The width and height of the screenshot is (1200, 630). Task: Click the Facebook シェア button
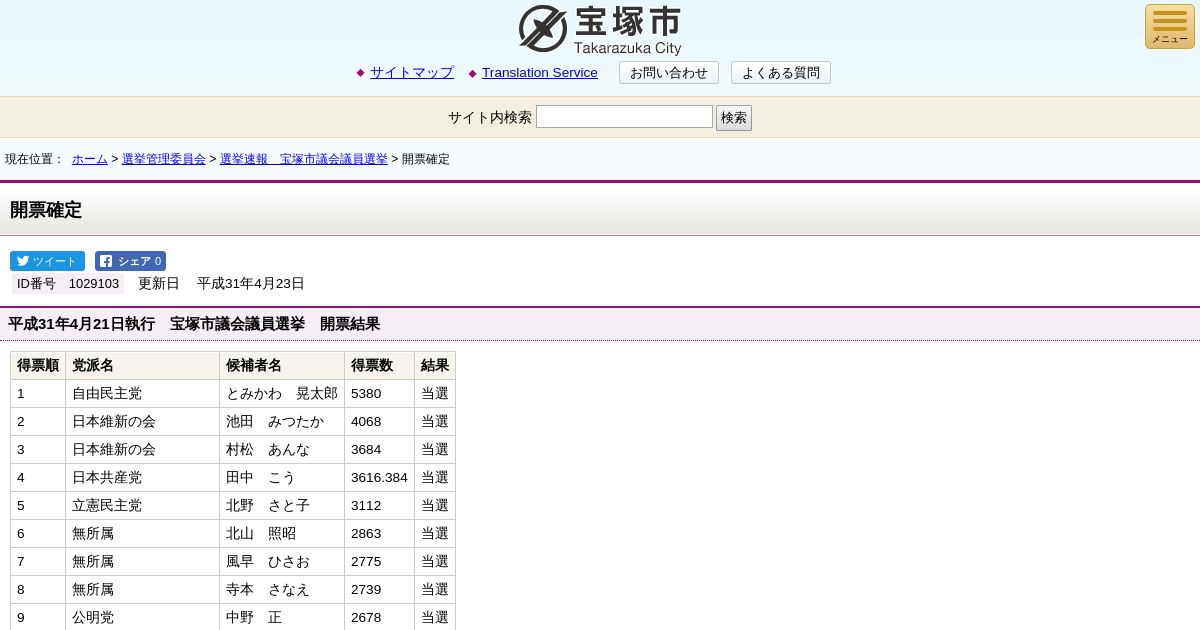(x=130, y=261)
